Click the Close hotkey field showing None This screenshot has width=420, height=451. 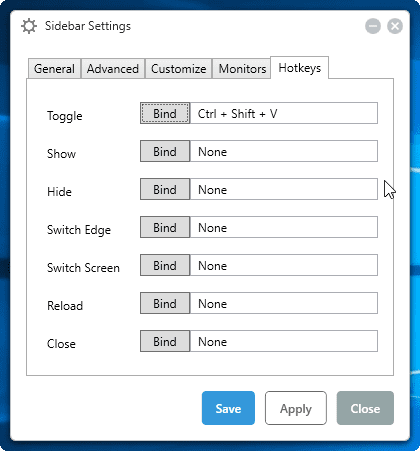click(284, 341)
